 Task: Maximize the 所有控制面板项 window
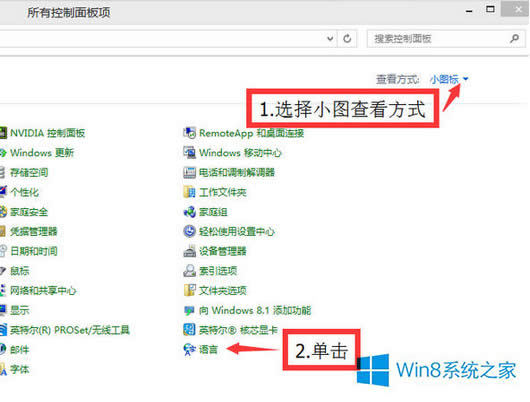(490, 9)
